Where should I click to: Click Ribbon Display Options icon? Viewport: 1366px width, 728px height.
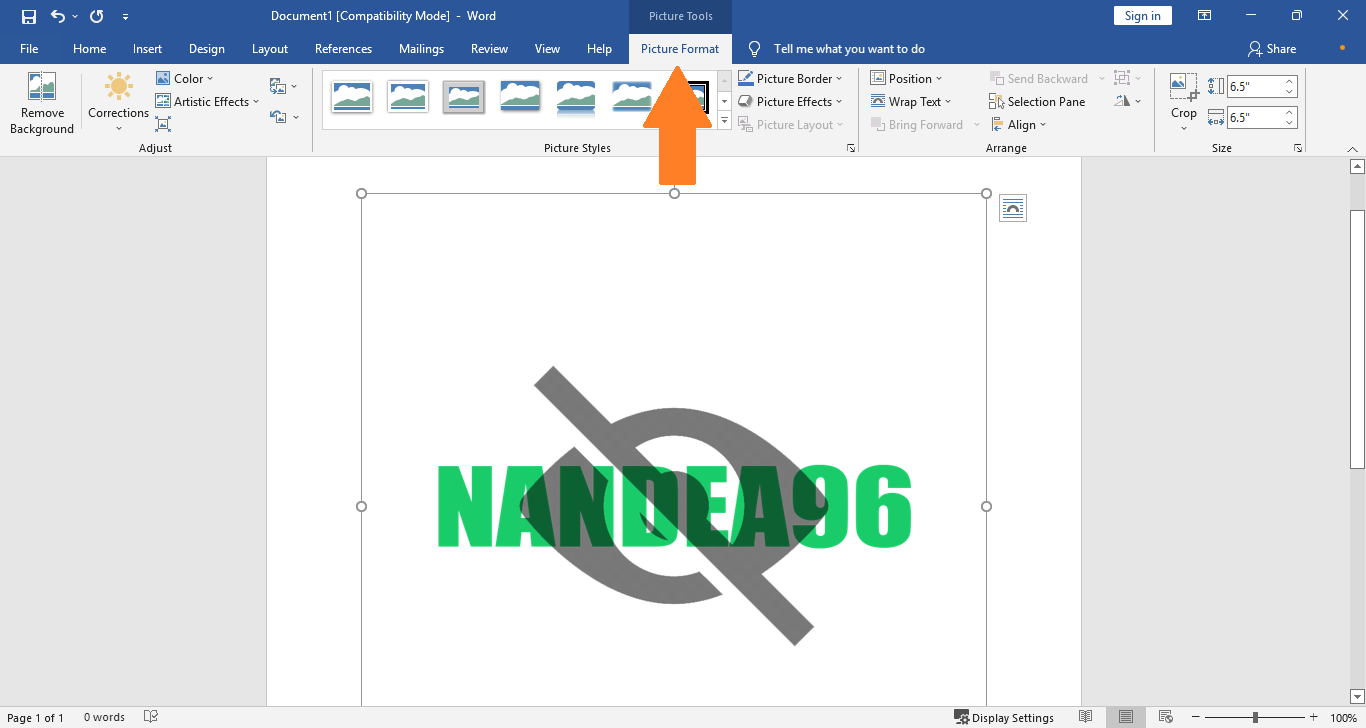pos(1205,16)
